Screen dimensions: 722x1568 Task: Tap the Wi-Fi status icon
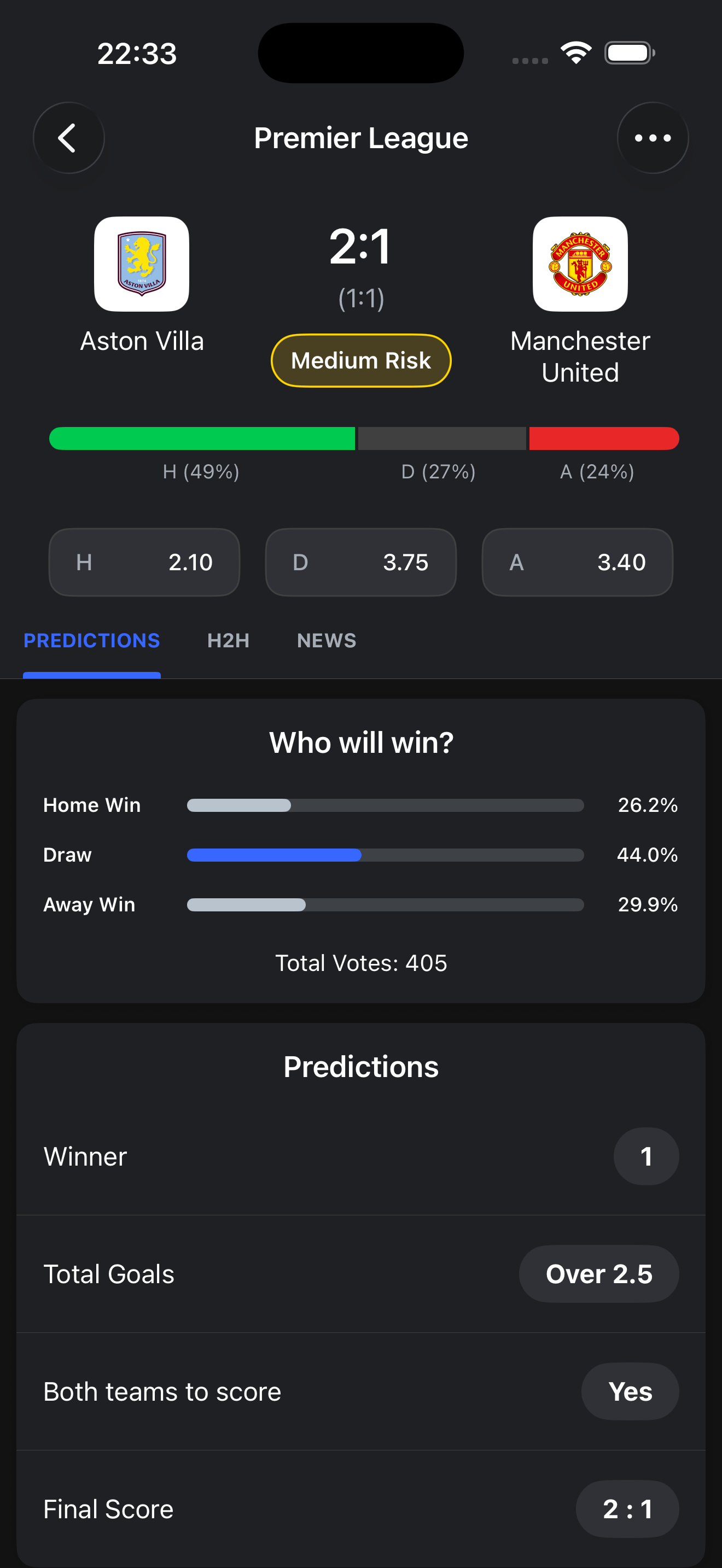coord(575,52)
